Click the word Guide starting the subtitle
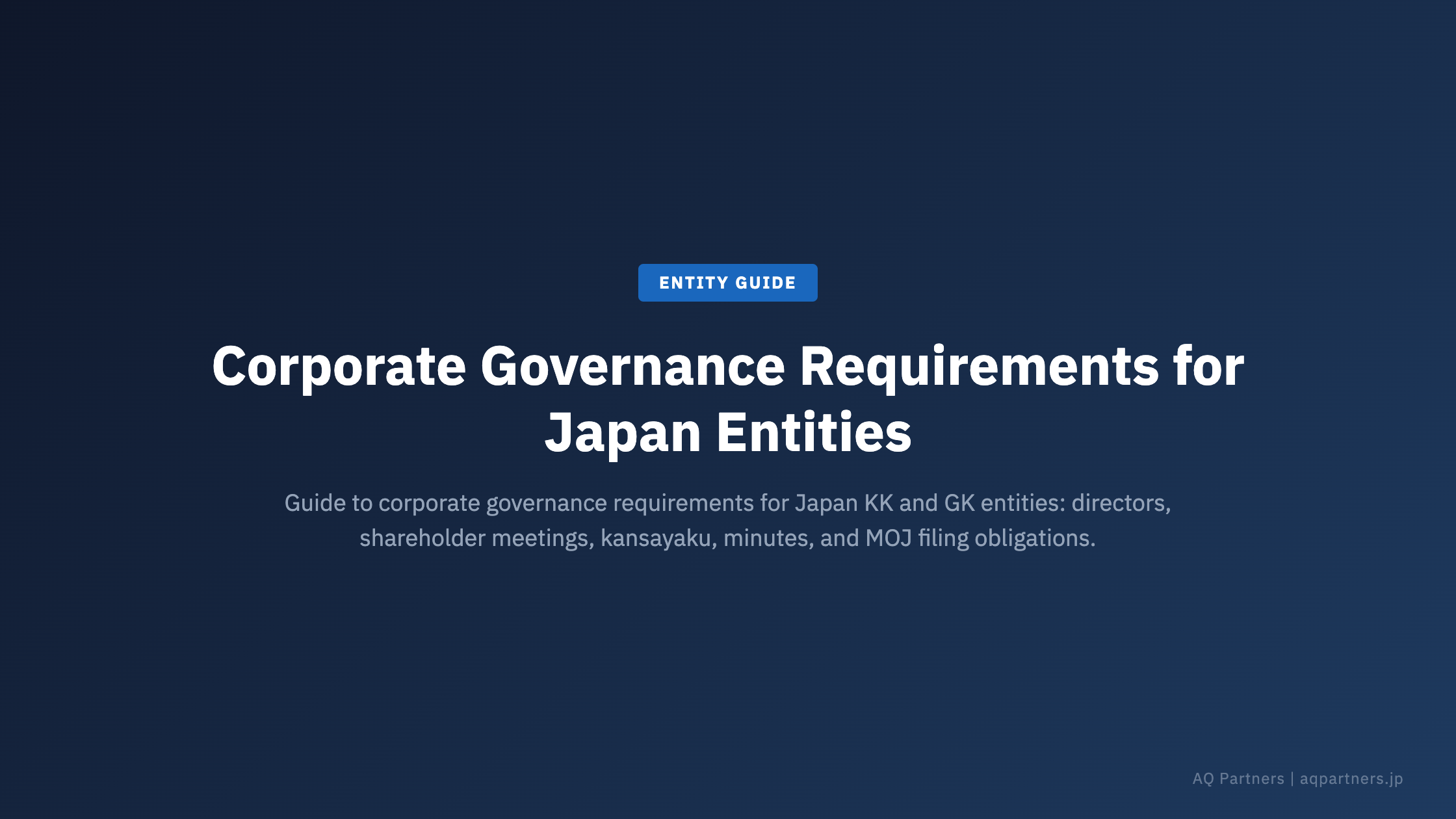 [x=315, y=503]
